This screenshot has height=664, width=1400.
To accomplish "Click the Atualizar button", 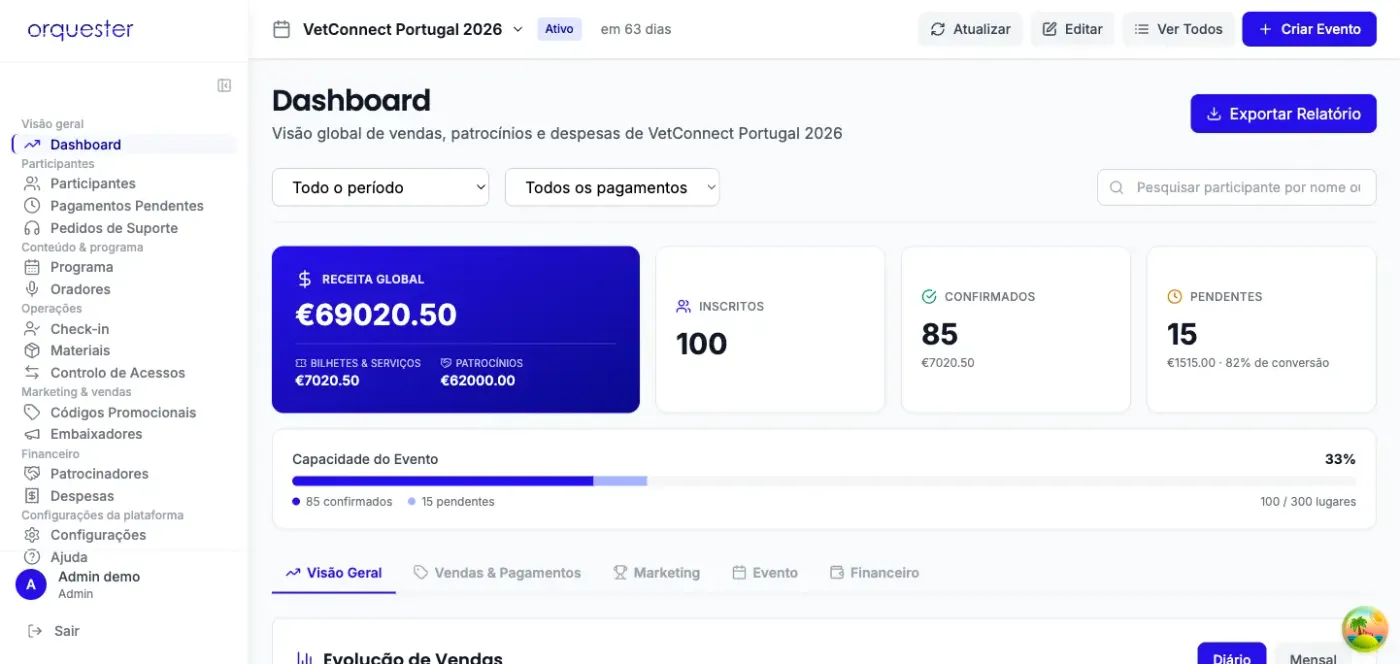I will (970, 29).
